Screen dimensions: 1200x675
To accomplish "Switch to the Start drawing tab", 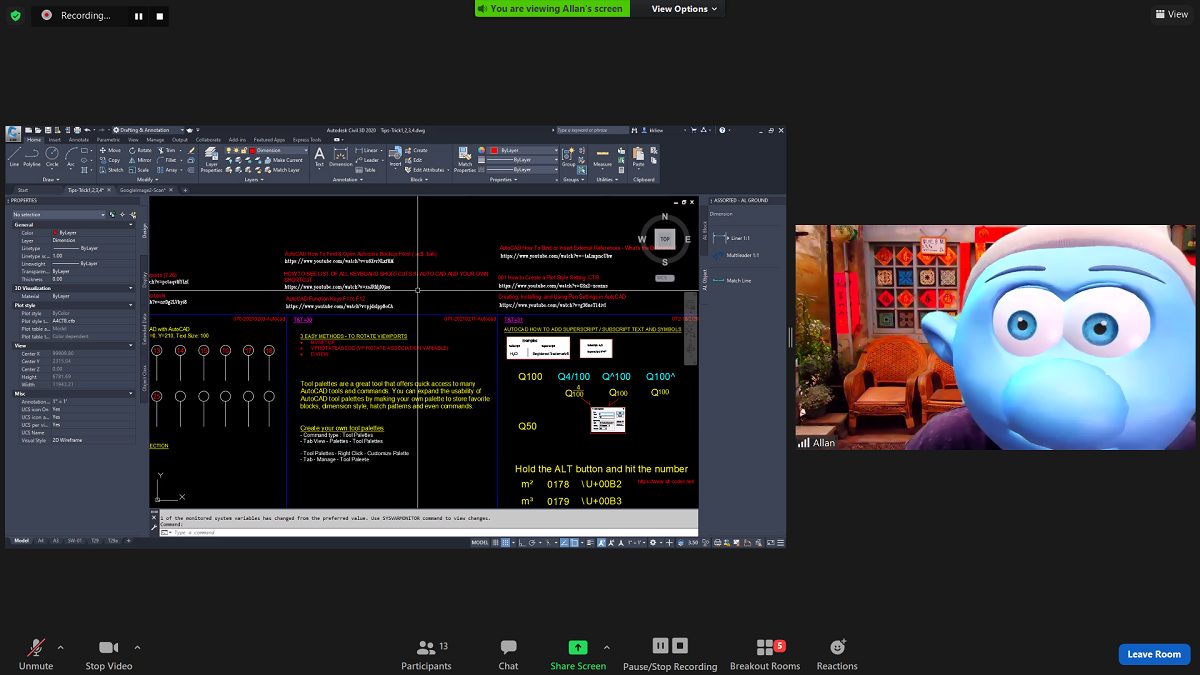I will (x=23, y=189).
